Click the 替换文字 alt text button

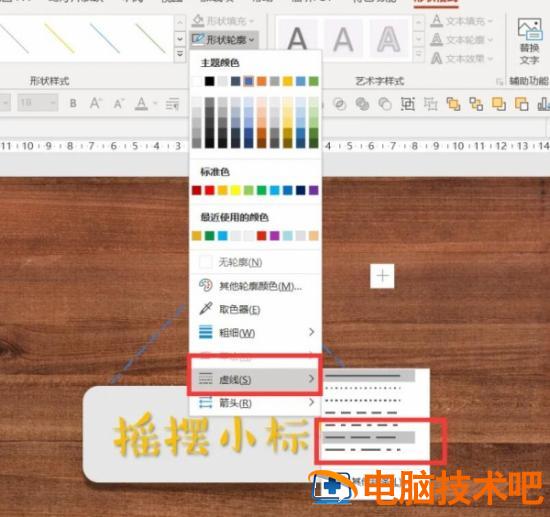pyautogui.click(x=529, y=41)
